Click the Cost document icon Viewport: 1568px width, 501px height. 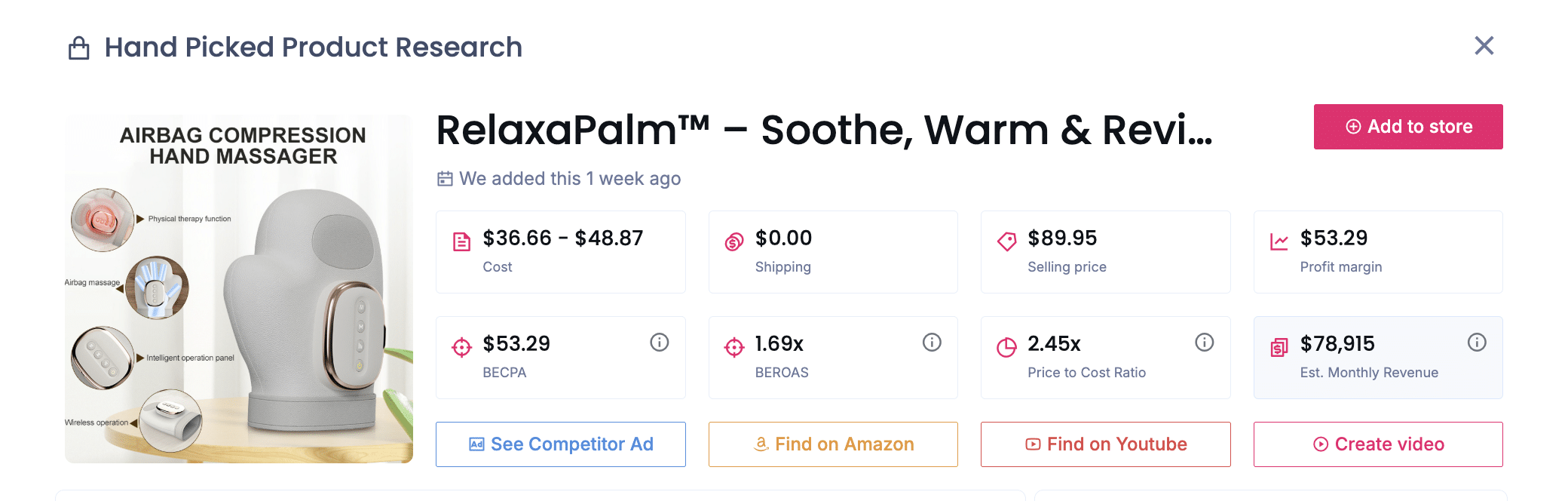pos(461,241)
